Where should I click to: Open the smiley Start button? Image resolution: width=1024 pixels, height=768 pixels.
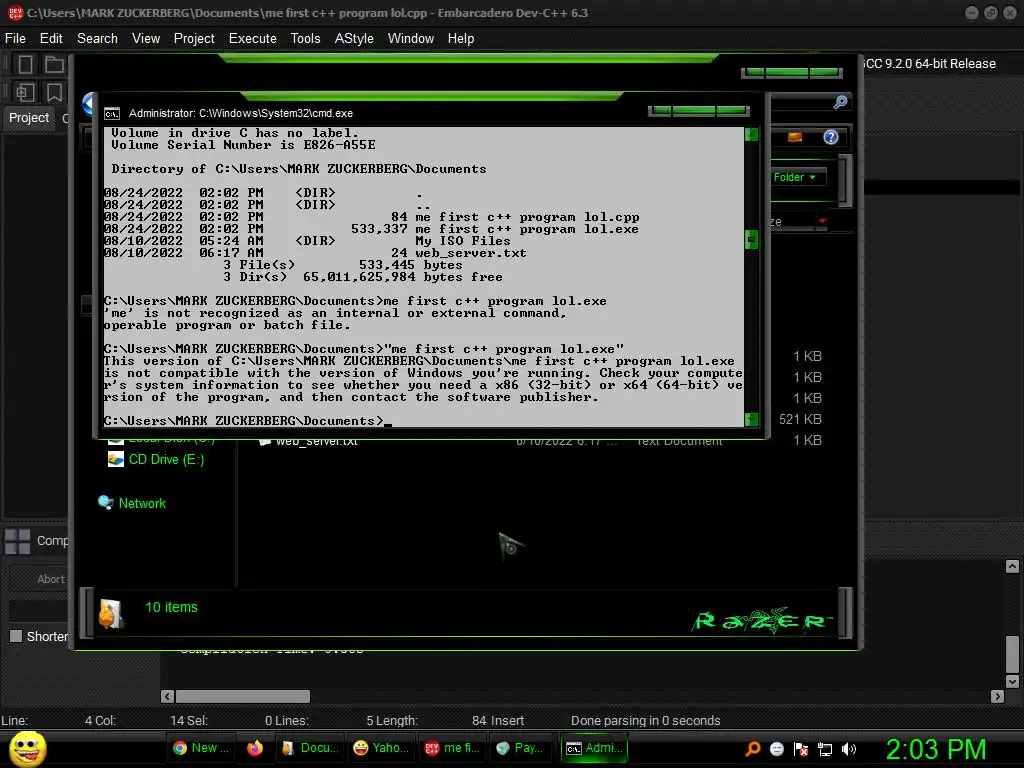(27, 748)
